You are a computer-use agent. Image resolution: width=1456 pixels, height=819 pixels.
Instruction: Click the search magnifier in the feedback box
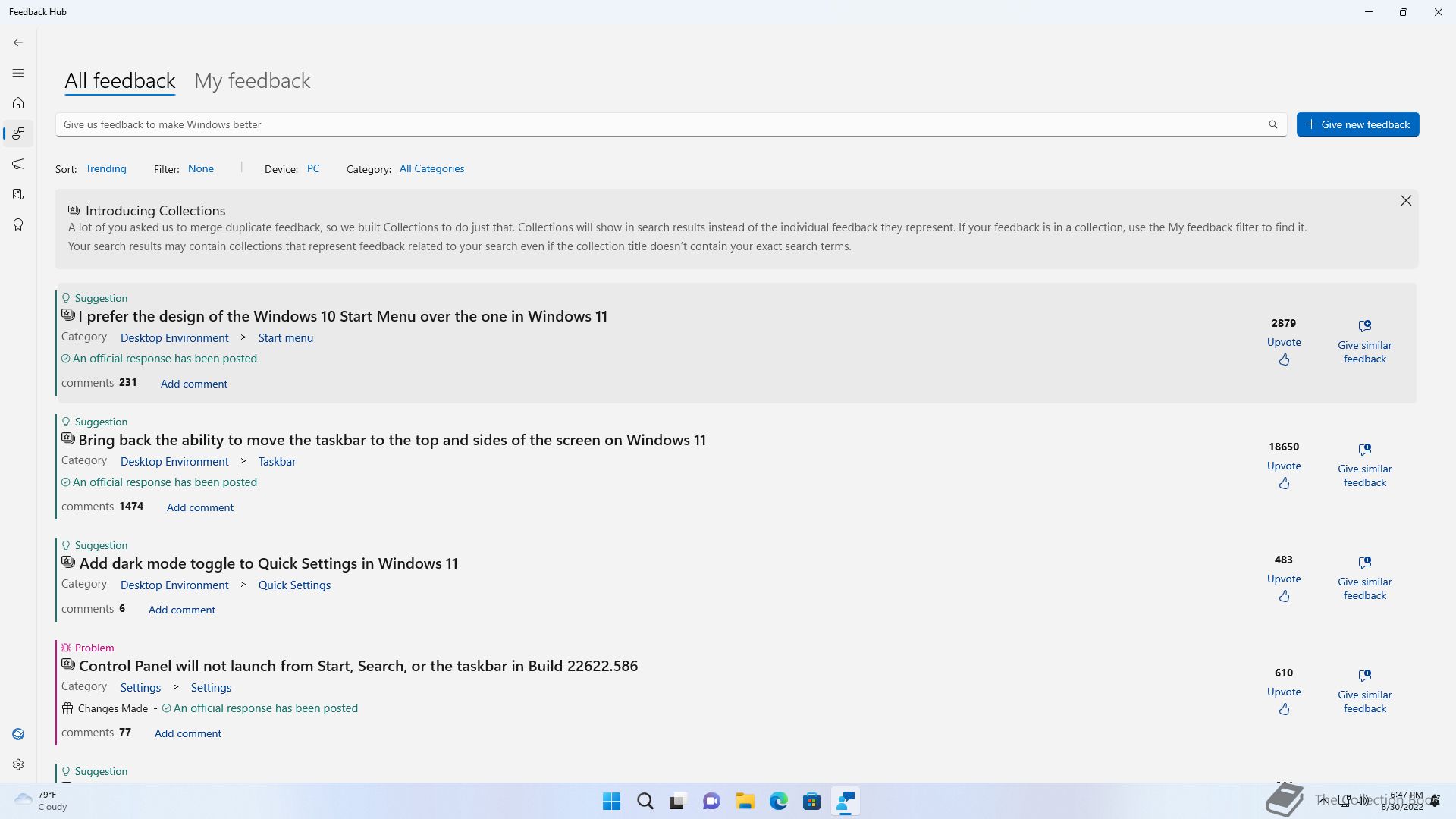point(1273,124)
